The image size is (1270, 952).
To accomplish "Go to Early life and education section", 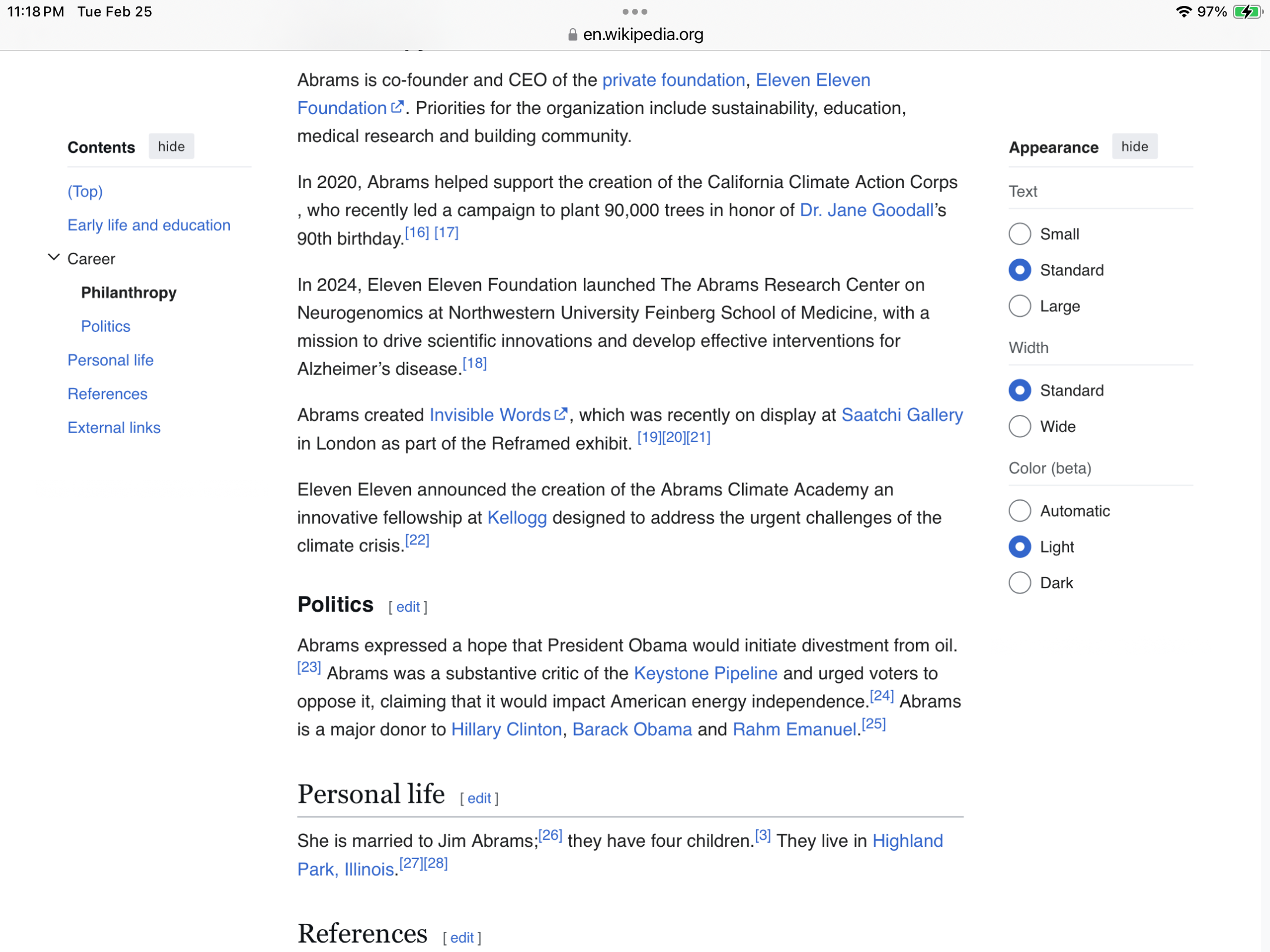I will coord(149,225).
